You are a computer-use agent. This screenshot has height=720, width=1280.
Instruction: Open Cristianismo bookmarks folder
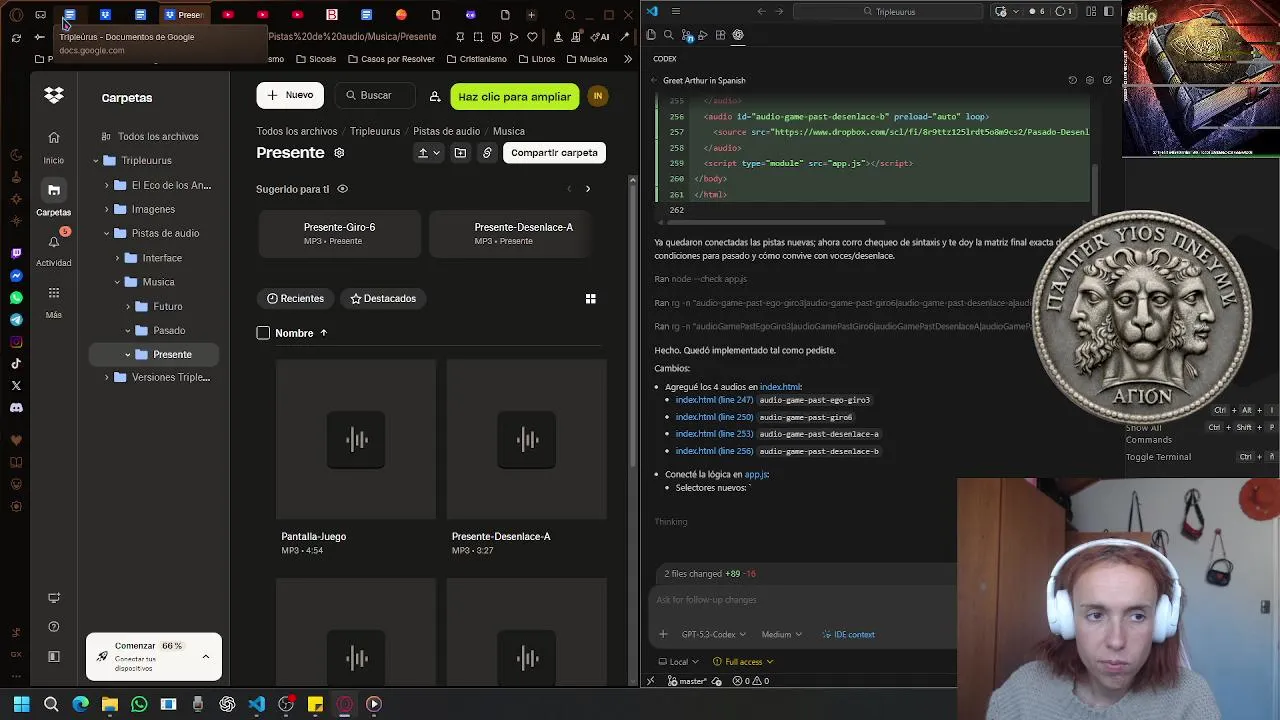[476, 59]
